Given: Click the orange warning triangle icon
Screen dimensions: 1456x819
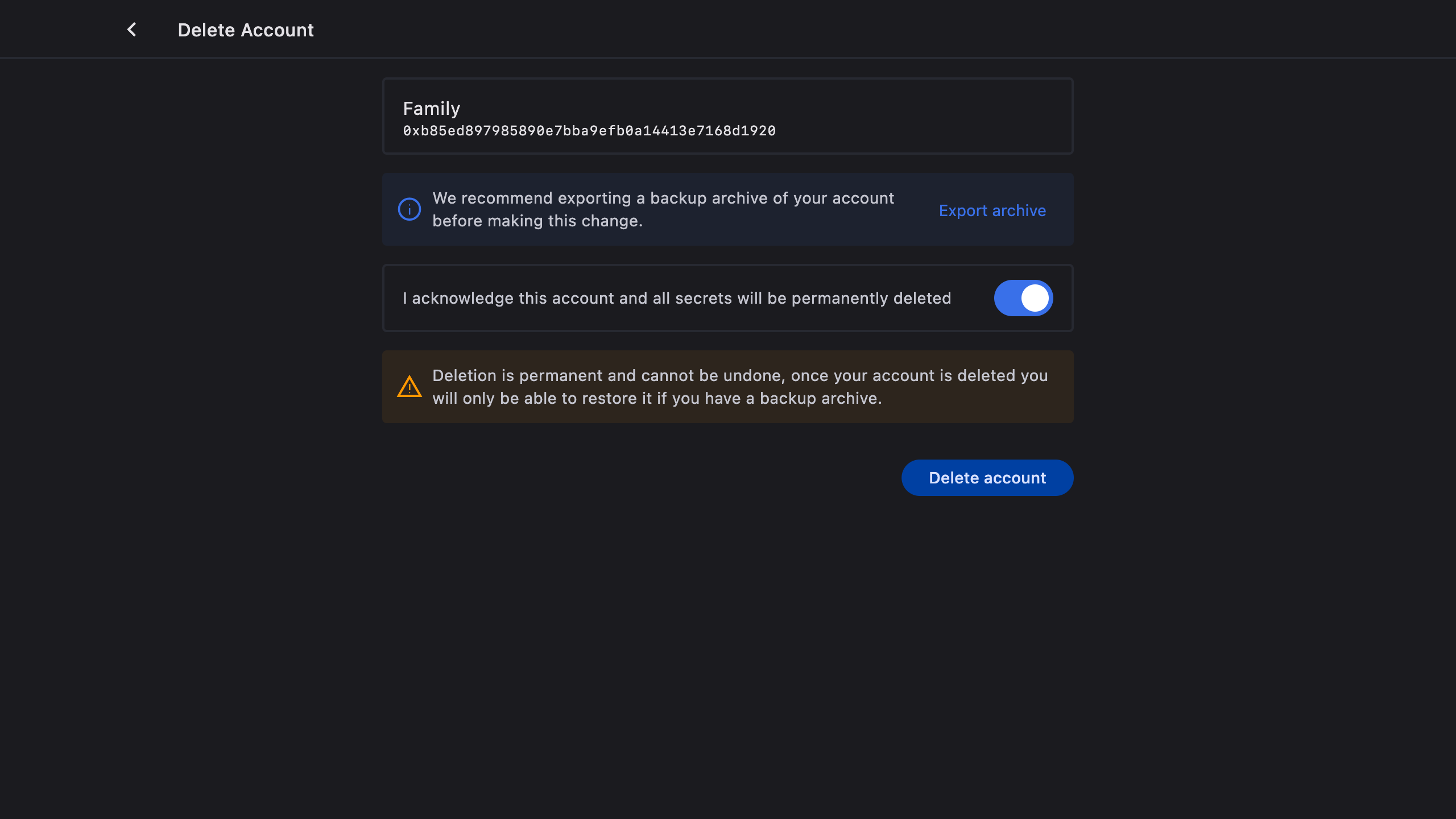Looking at the screenshot, I should pyautogui.click(x=409, y=387).
